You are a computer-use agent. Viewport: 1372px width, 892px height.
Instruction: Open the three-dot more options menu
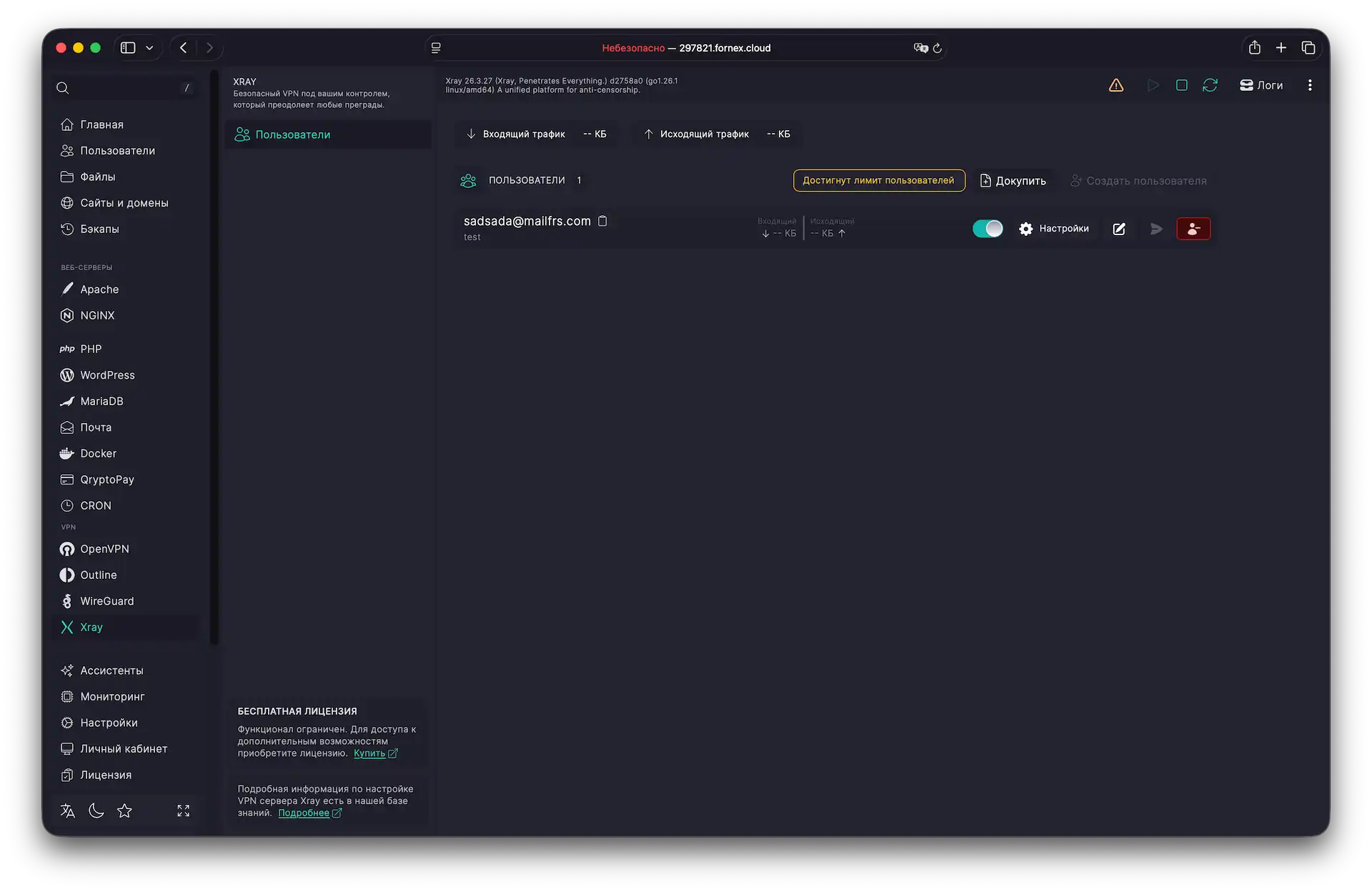1310,85
